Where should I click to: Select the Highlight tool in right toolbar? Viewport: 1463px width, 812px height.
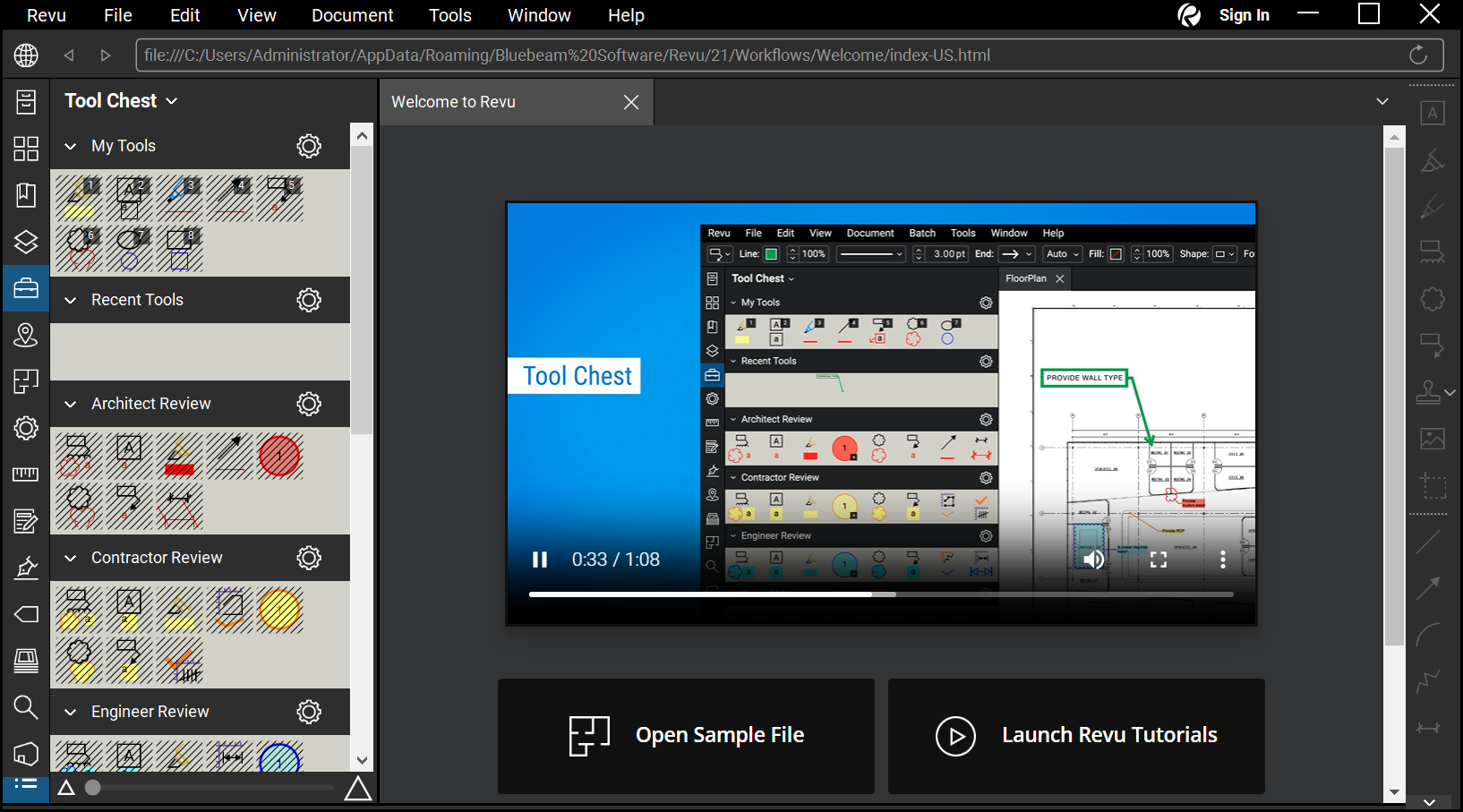pyautogui.click(x=1433, y=160)
